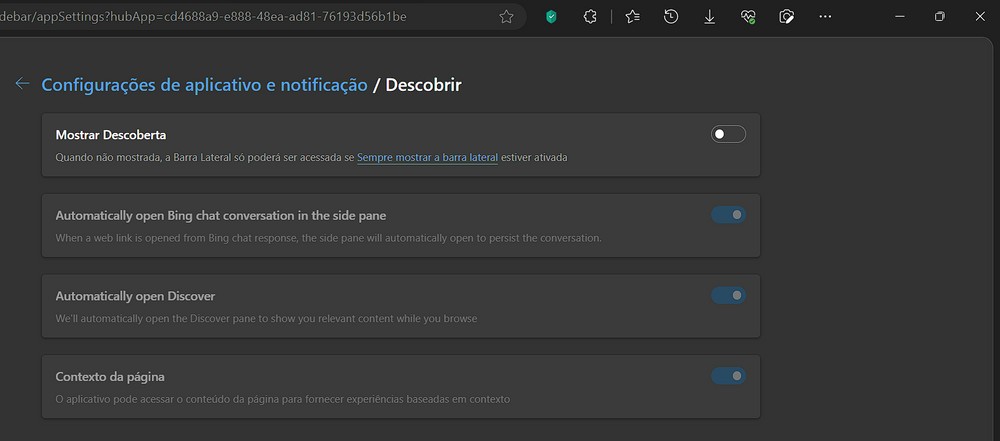The height and width of the screenshot is (441, 1000).
Task: Restore down the browser window
Action: point(939,17)
